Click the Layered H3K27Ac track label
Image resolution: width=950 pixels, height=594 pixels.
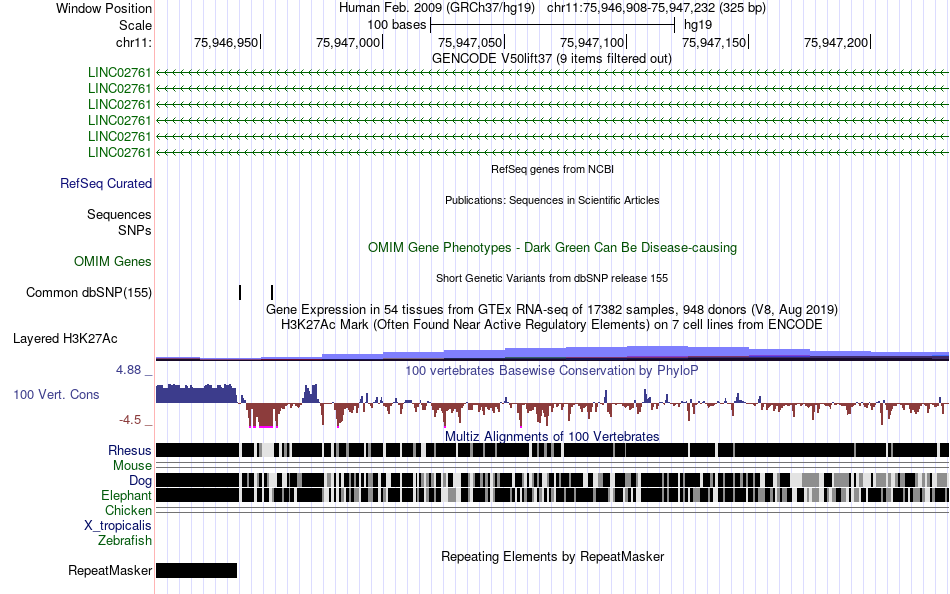coord(65,339)
